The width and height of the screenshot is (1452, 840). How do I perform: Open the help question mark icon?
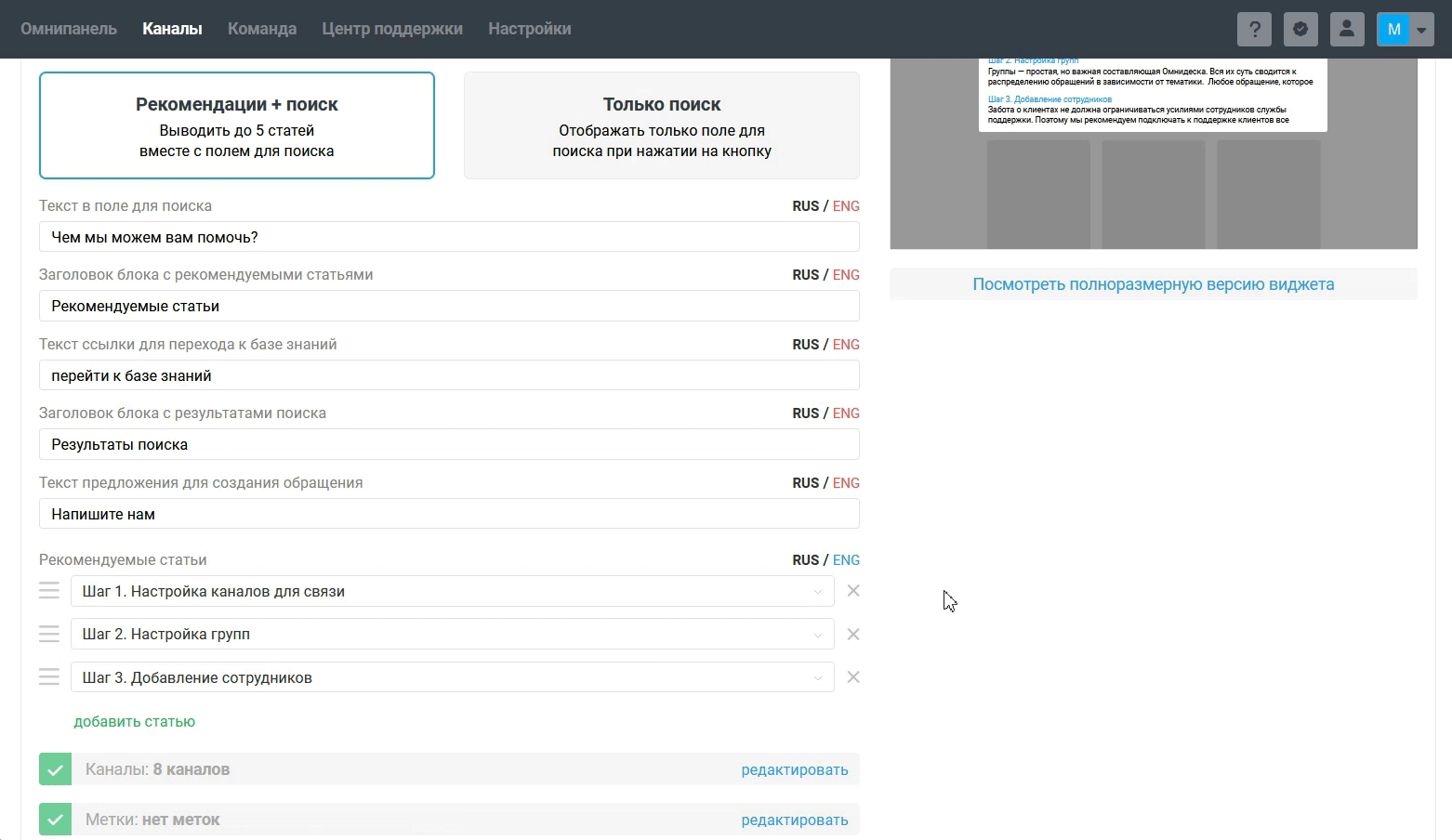1254,29
